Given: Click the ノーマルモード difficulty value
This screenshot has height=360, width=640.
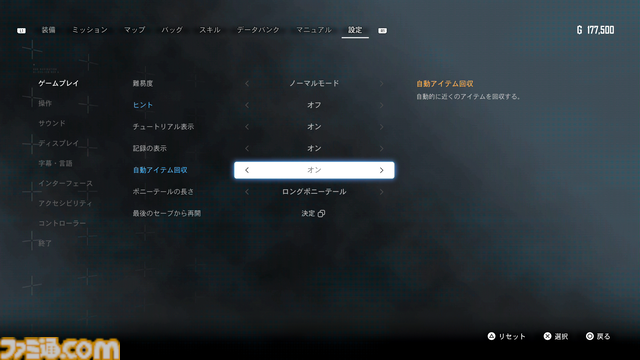Looking at the screenshot, I should [314, 83].
